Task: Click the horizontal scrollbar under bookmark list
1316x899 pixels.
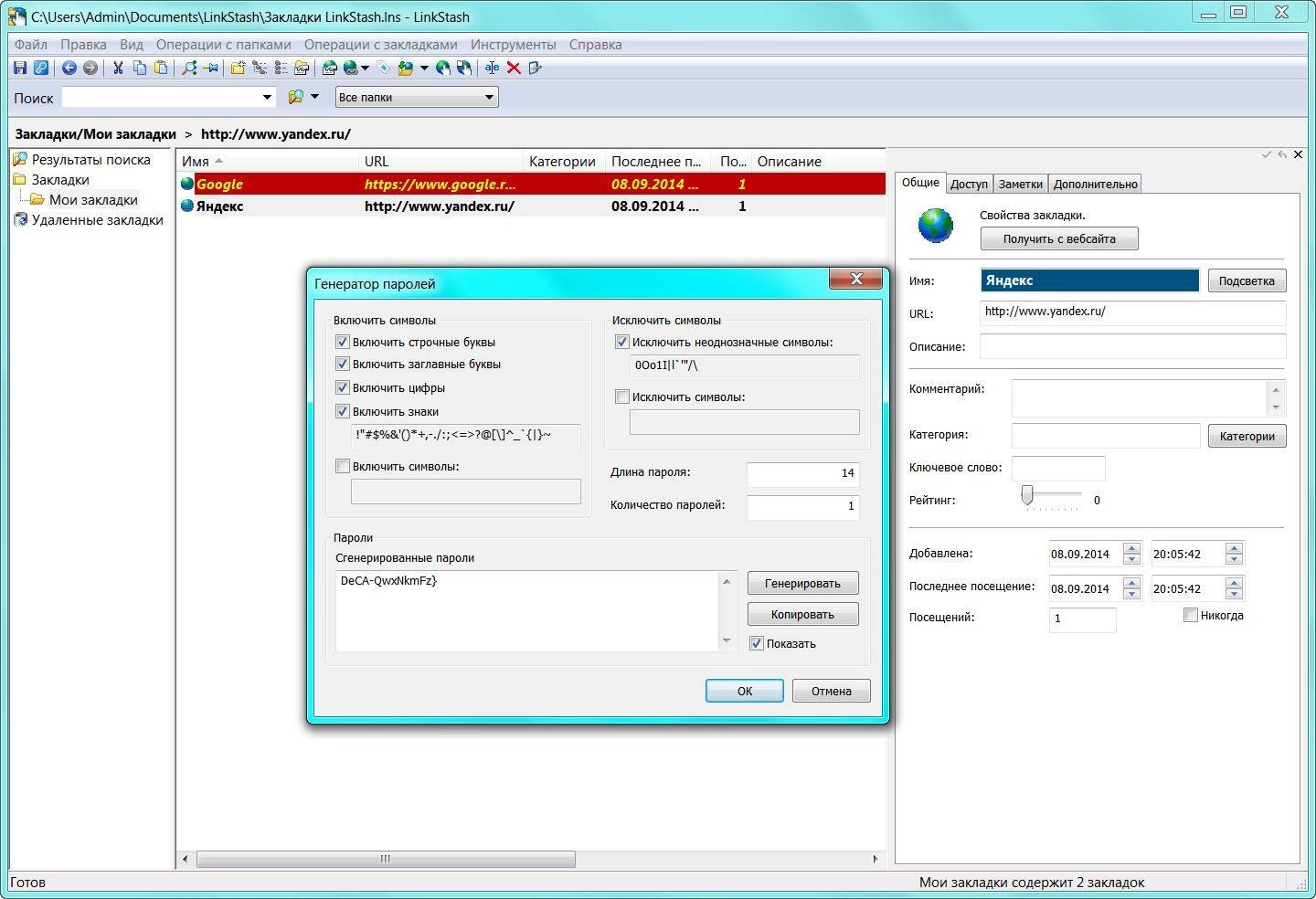Action: pos(386,859)
